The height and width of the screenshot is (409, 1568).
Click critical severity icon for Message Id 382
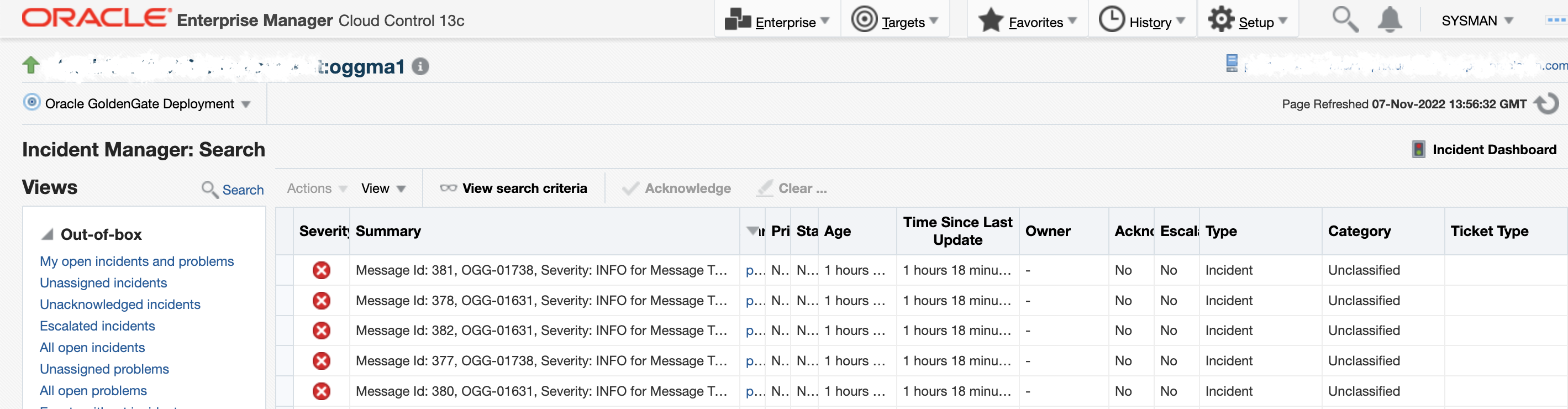click(x=322, y=331)
